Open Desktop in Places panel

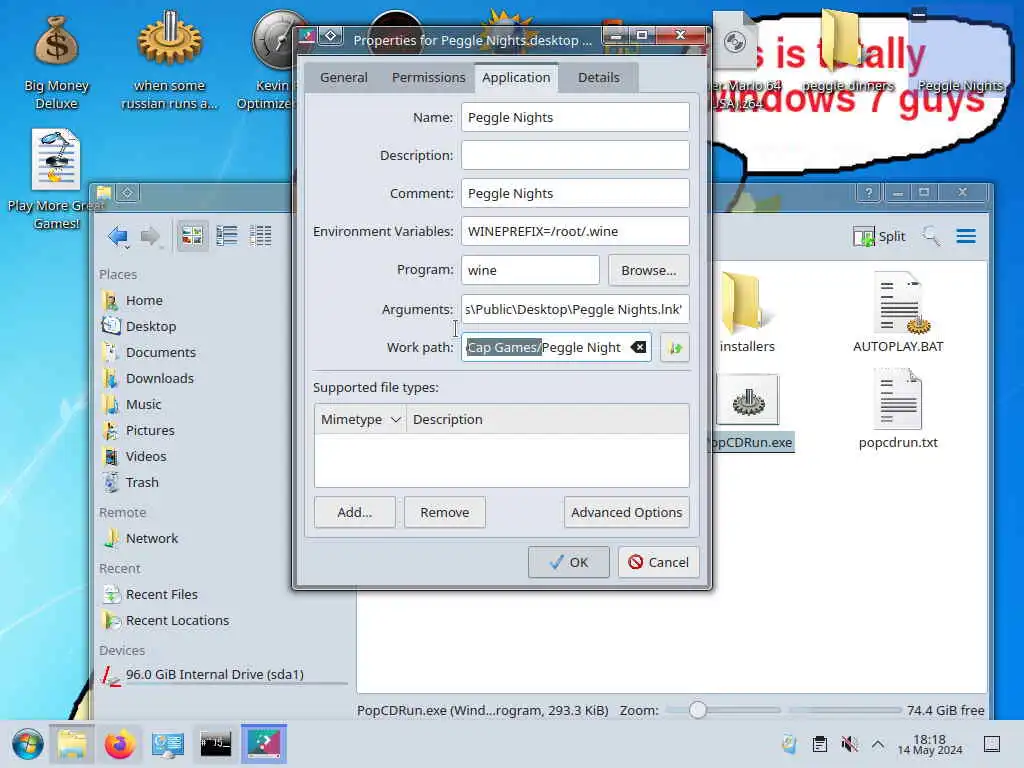point(151,326)
